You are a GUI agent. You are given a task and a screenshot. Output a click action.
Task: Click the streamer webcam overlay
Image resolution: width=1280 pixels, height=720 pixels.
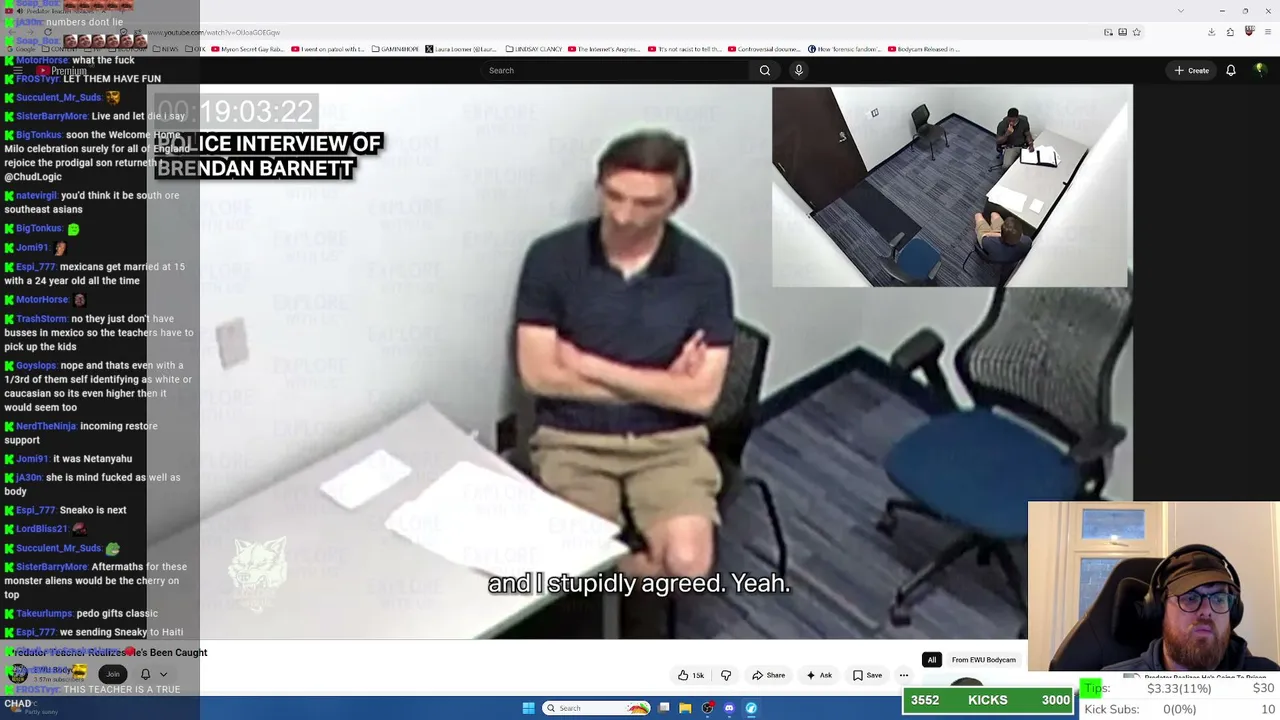1154,586
